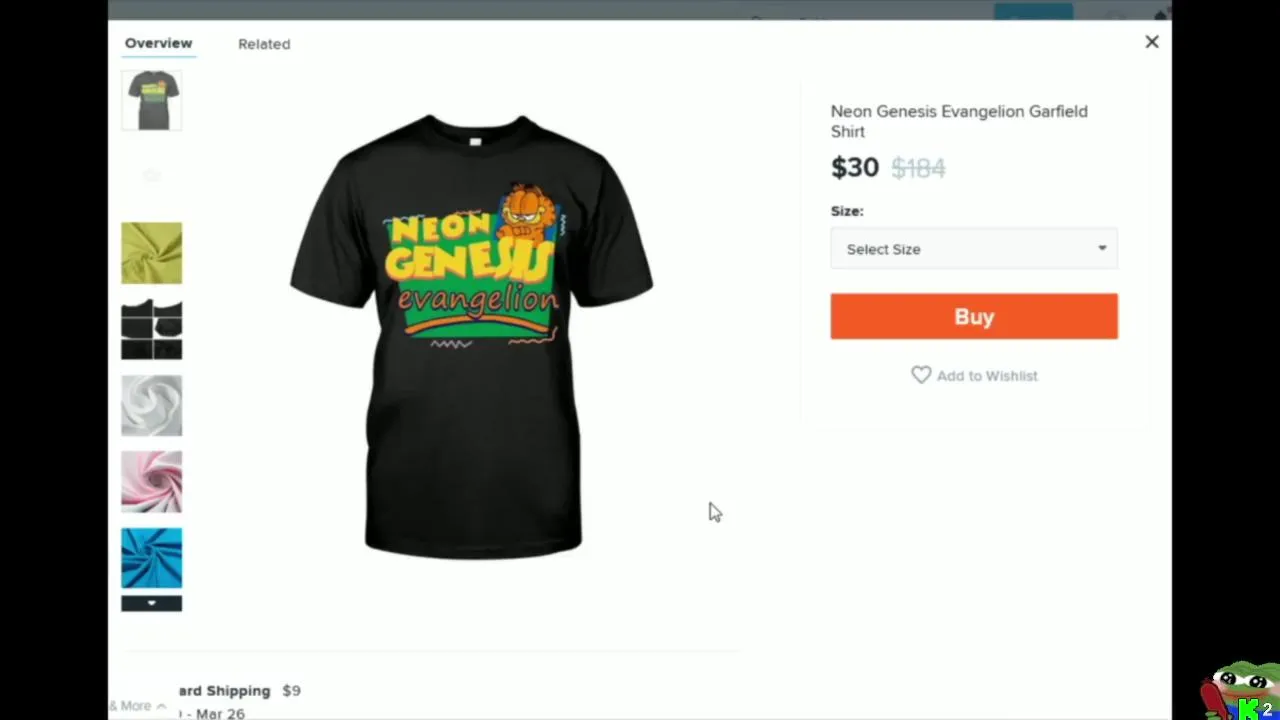
Task: Click the heart wishlist icon
Action: click(921, 375)
